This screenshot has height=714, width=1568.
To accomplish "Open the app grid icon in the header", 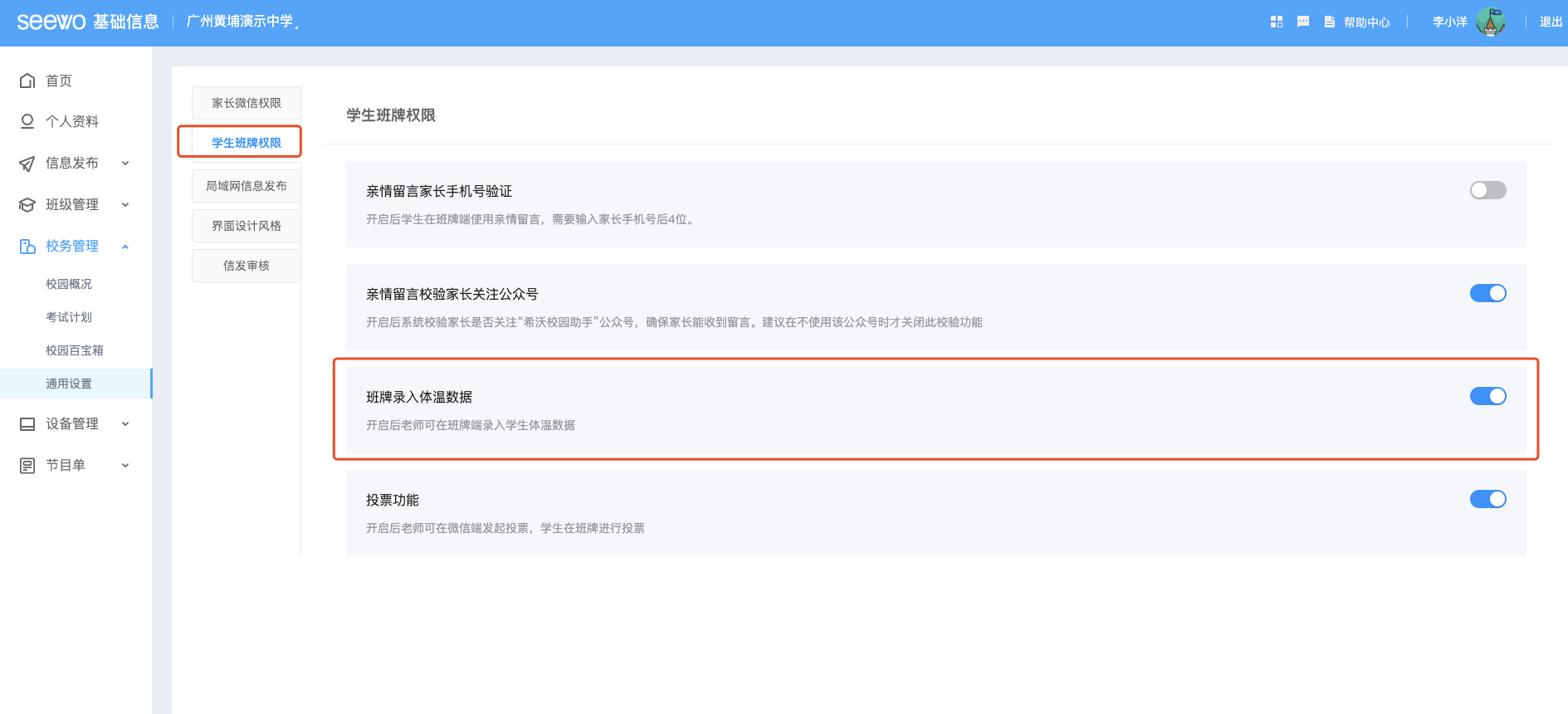I will [1277, 22].
